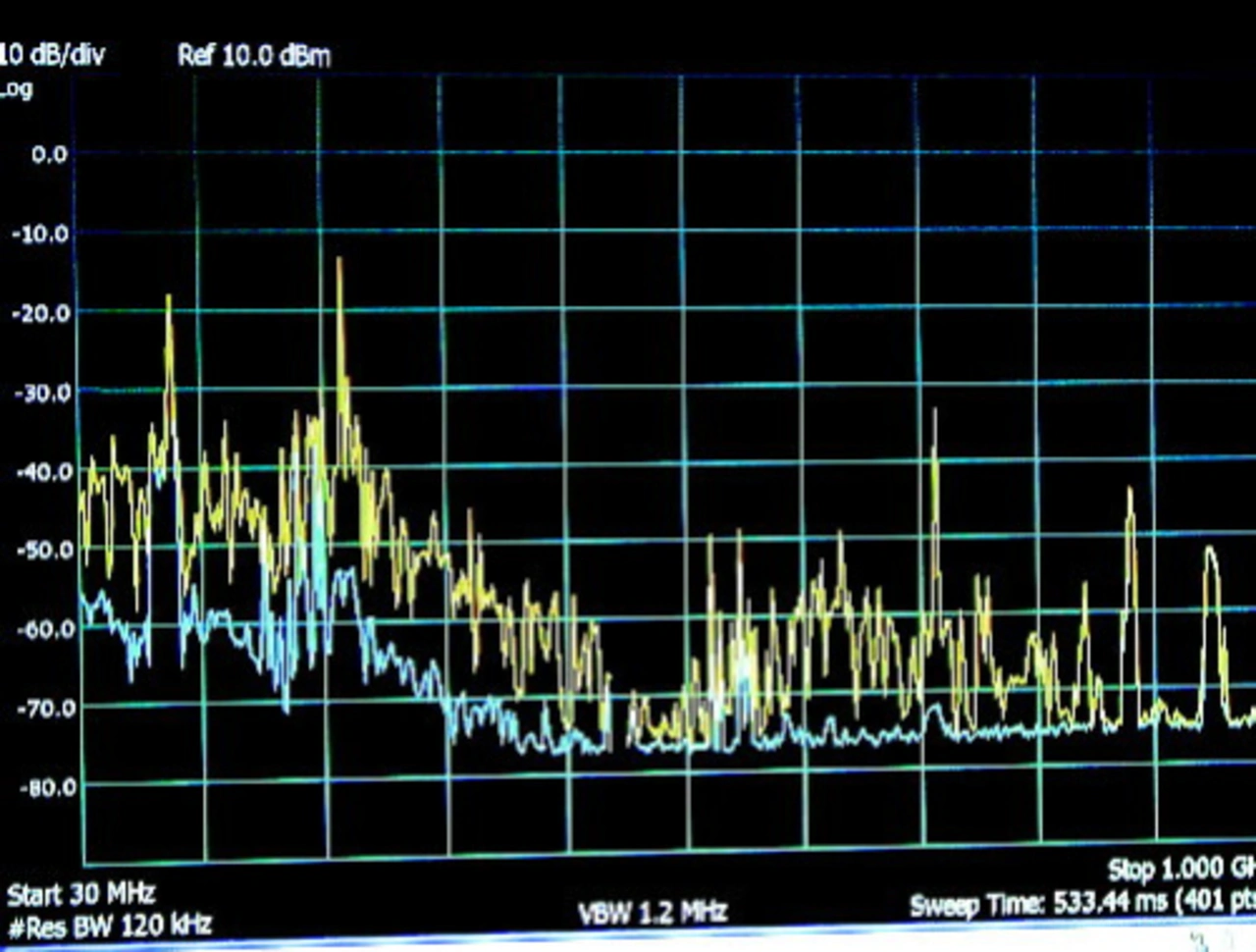The width and height of the screenshot is (1256, 952).
Task: Click the #Res BW 120 kHz setting
Action: (x=109, y=926)
